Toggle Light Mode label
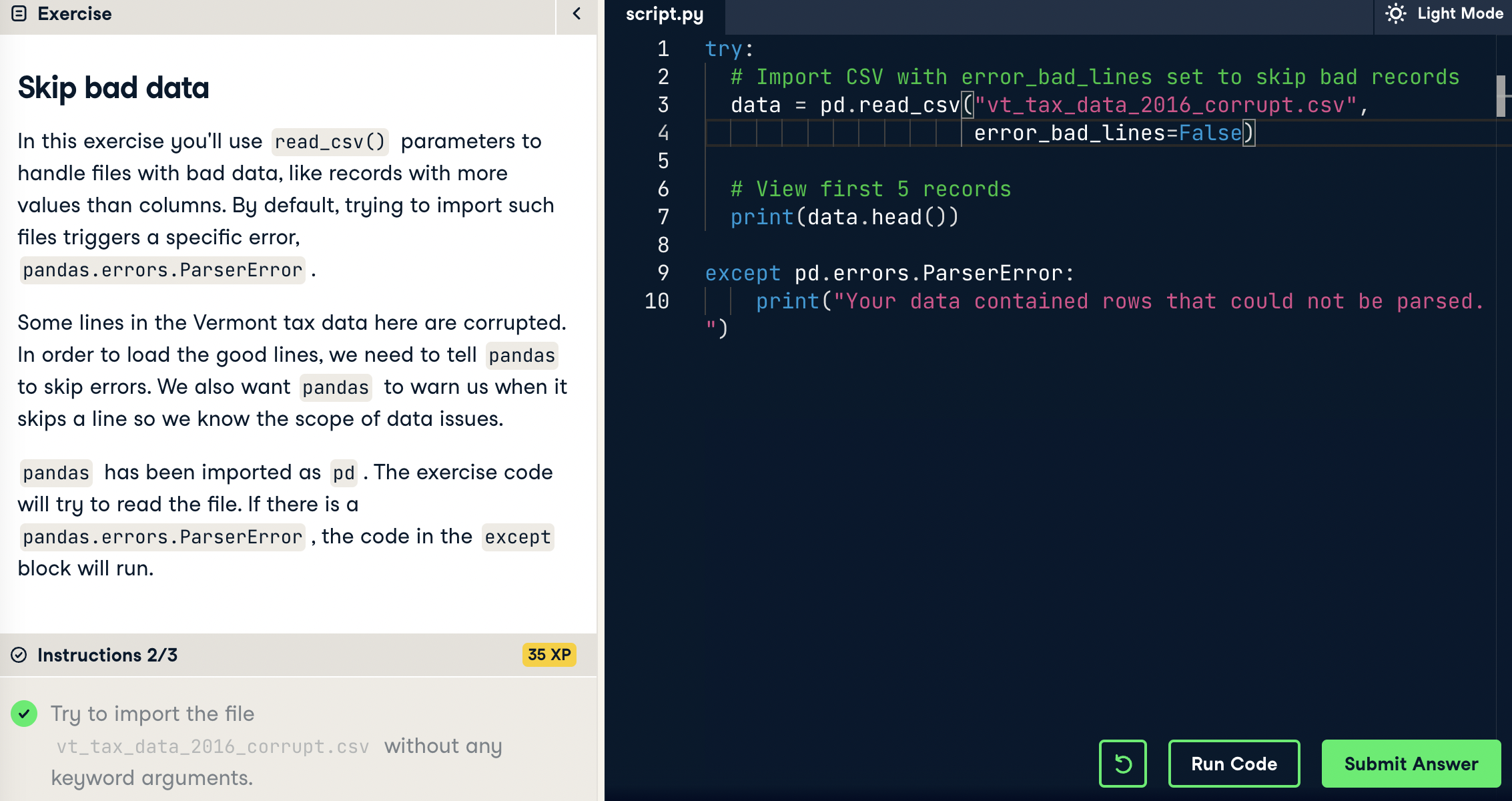Viewport: 1512px width, 801px height. coord(1460,14)
